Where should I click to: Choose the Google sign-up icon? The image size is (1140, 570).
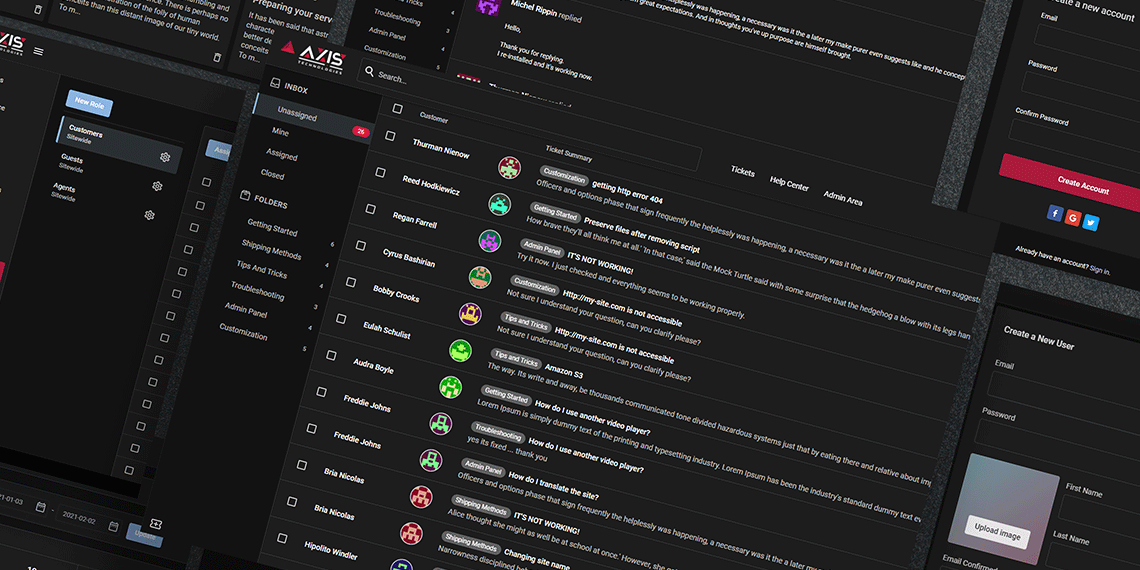(1072, 218)
